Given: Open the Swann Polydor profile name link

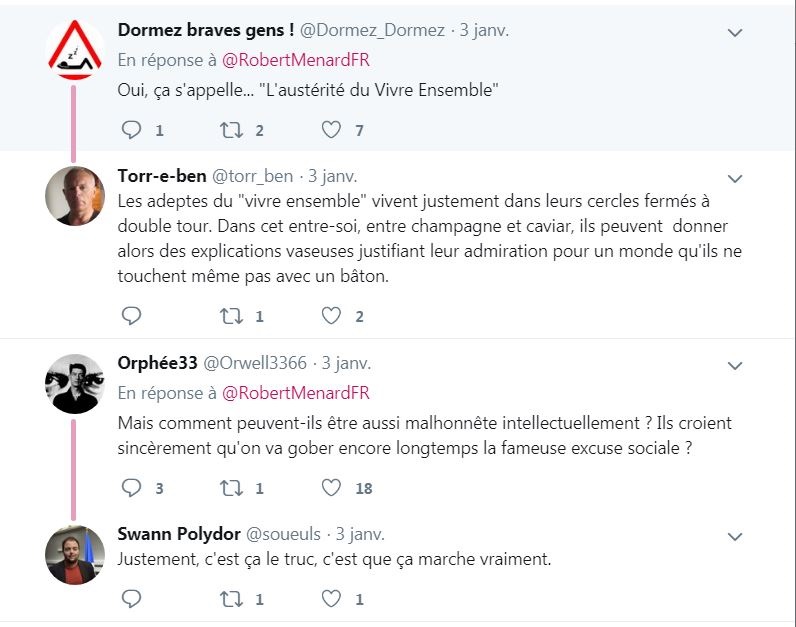Looking at the screenshot, I should tap(176, 534).
